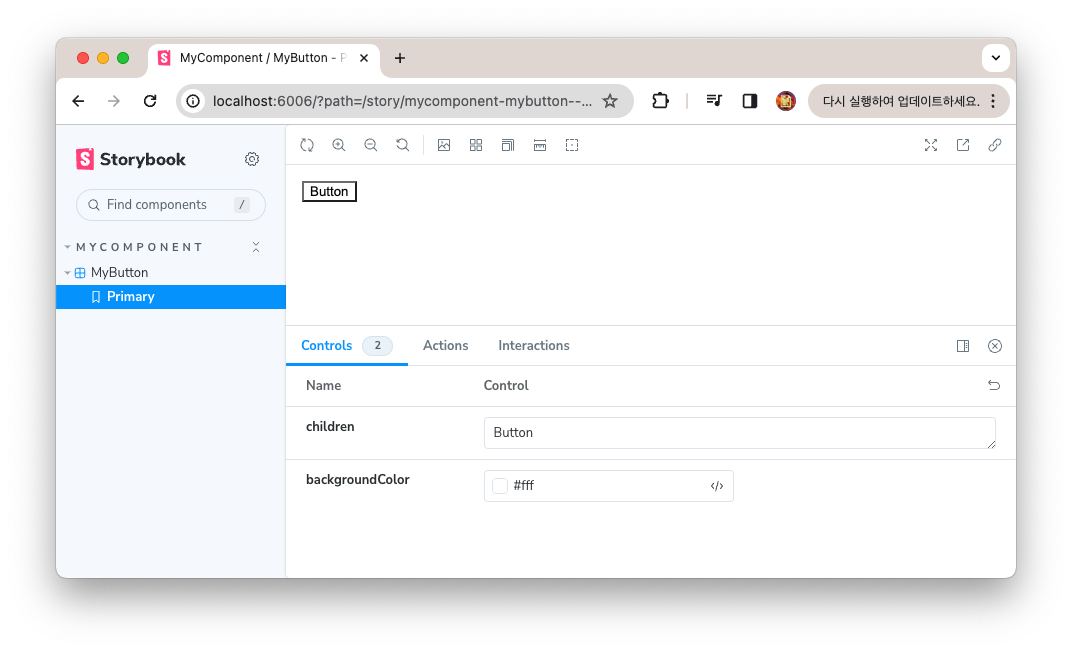1072x652 pixels.
Task: Open the browser extensions menu
Action: 660,101
